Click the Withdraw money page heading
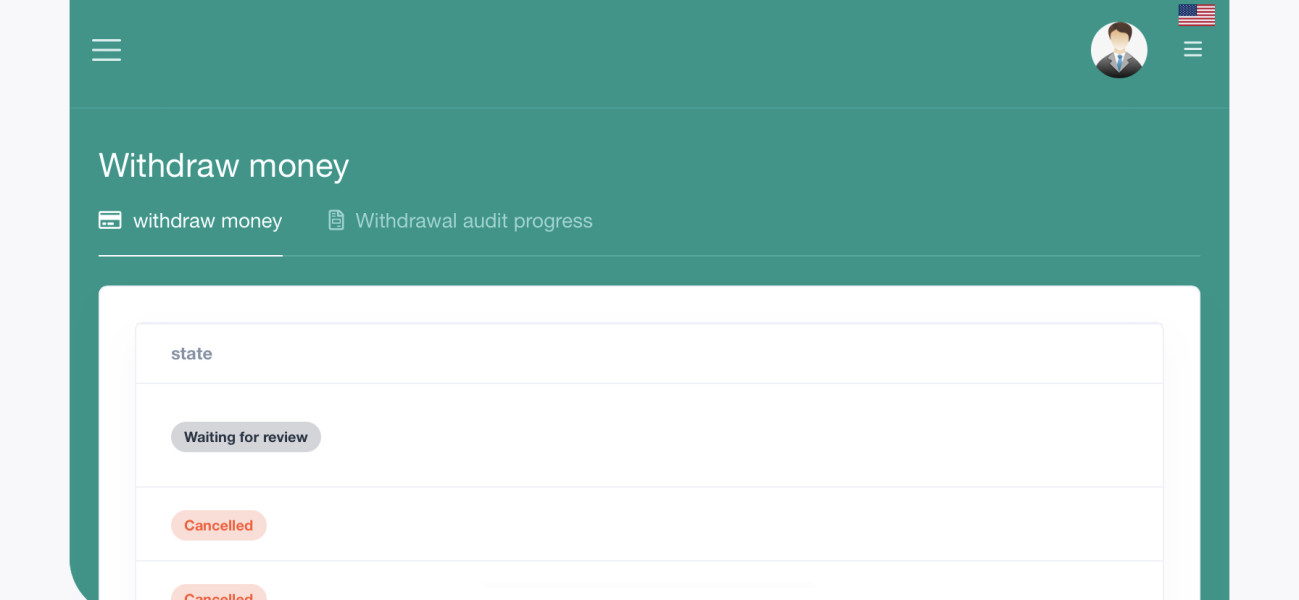Screen dimensions: 1299x600 click(x=224, y=165)
